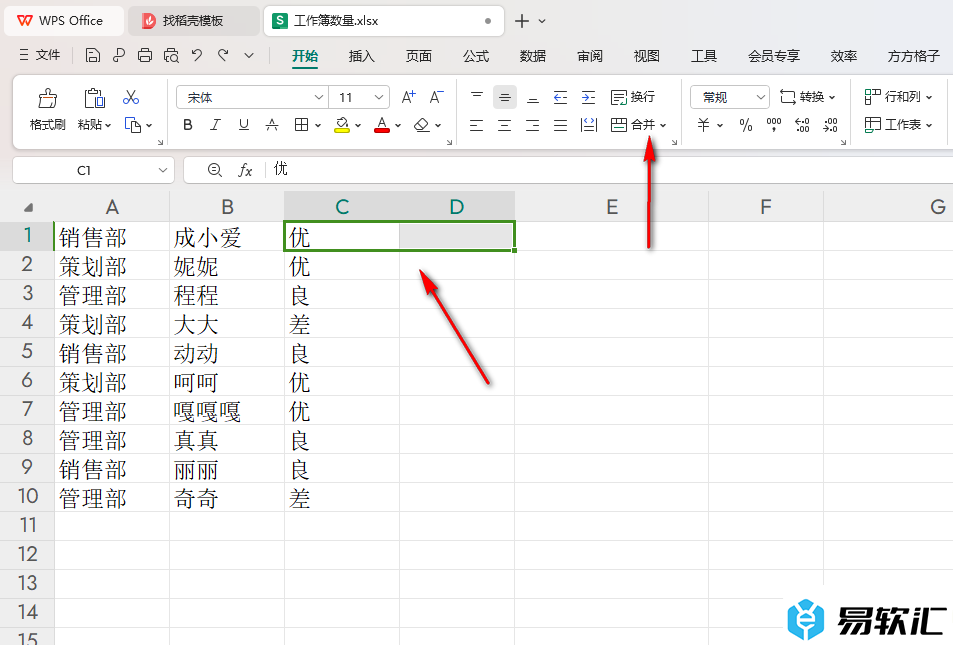Click the Save icon in quick toolbar
The height and width of the screenshot is (645, 953).
click(x=93, y=56)
